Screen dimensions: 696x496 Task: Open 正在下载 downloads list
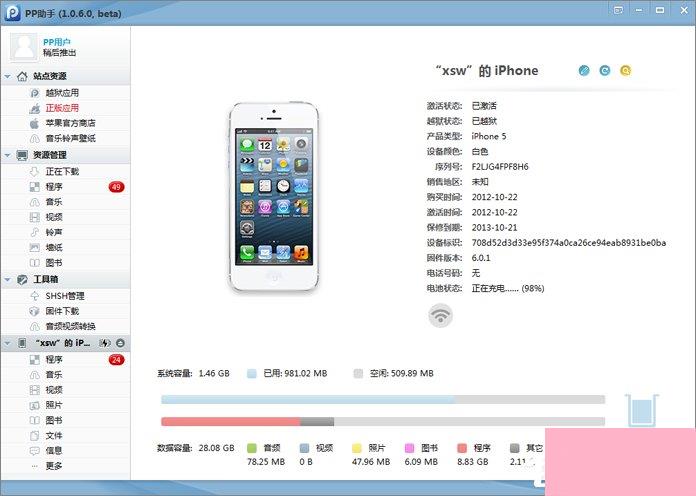[x=62, y=171]
